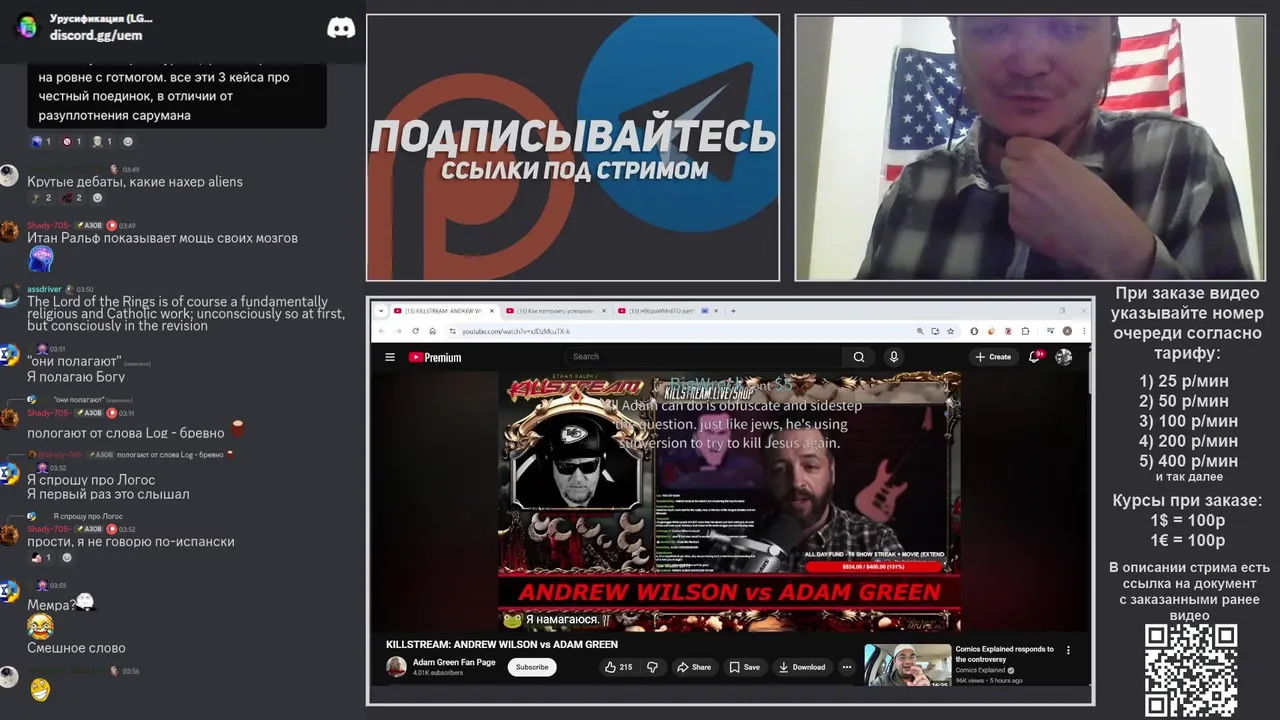This screenshot has width=1280, height=720.
Task: Open Adam Green Fan Page channel name
Action: tap(454, 662)
